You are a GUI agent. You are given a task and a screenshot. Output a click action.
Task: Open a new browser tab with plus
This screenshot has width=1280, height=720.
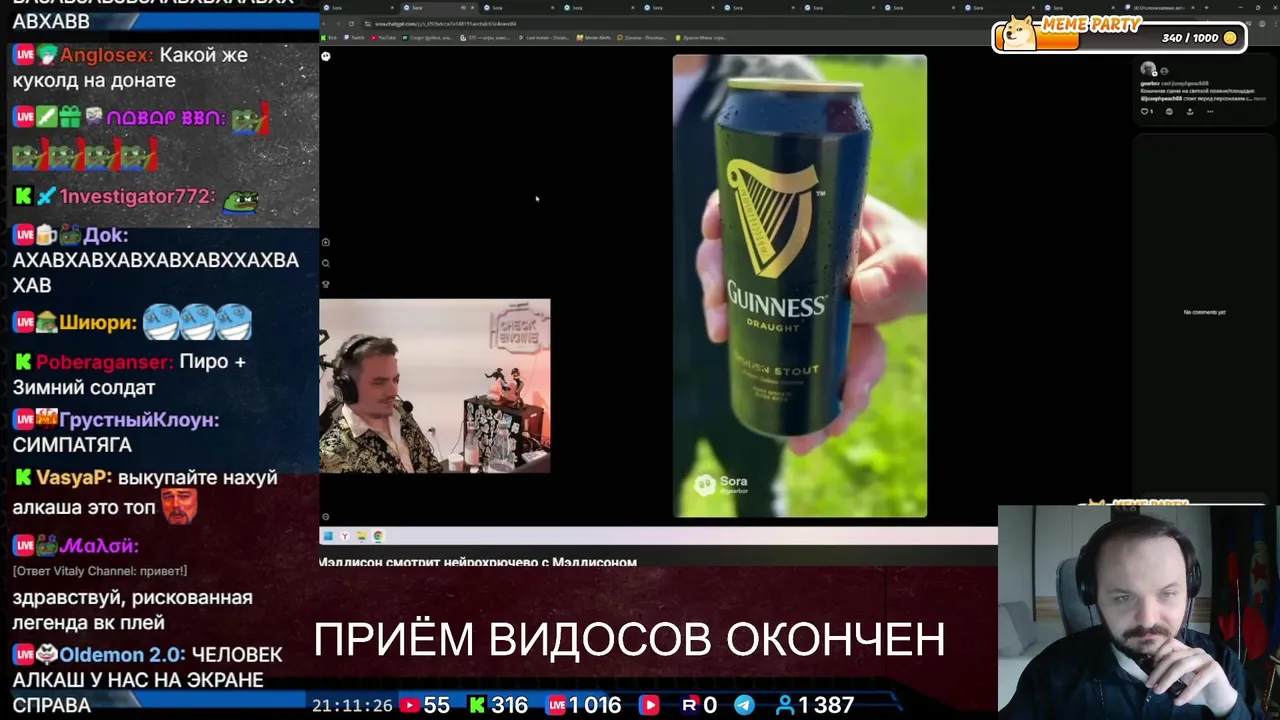pyautogui.click(x=1206, y=8)
